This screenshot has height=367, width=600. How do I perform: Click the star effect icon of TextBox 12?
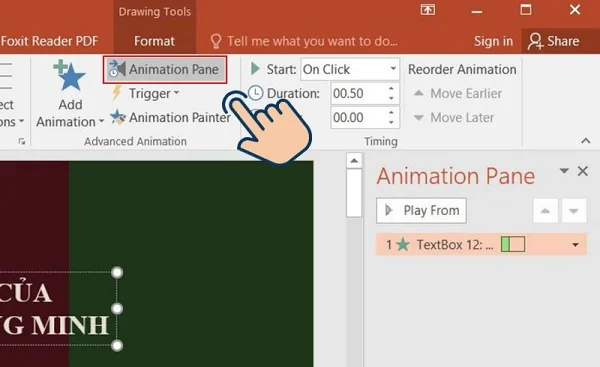tap(403, 244)
